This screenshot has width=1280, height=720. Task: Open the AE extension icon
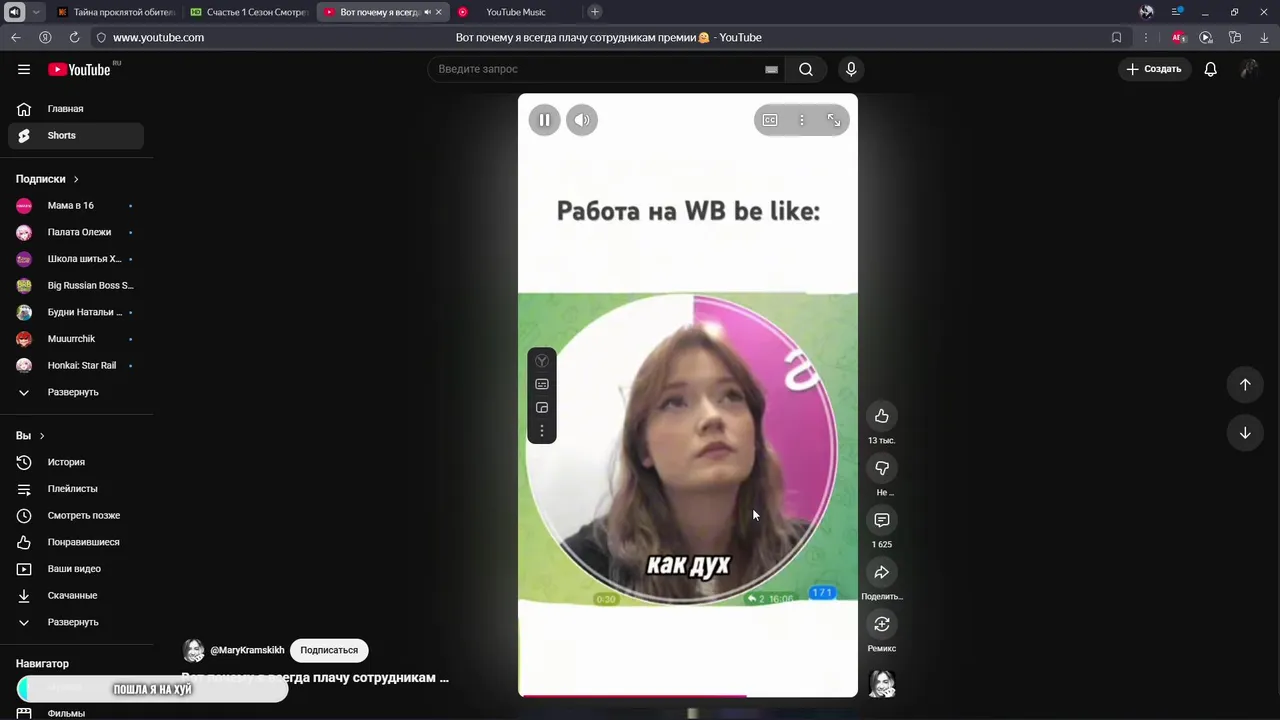click(1179, 37)
